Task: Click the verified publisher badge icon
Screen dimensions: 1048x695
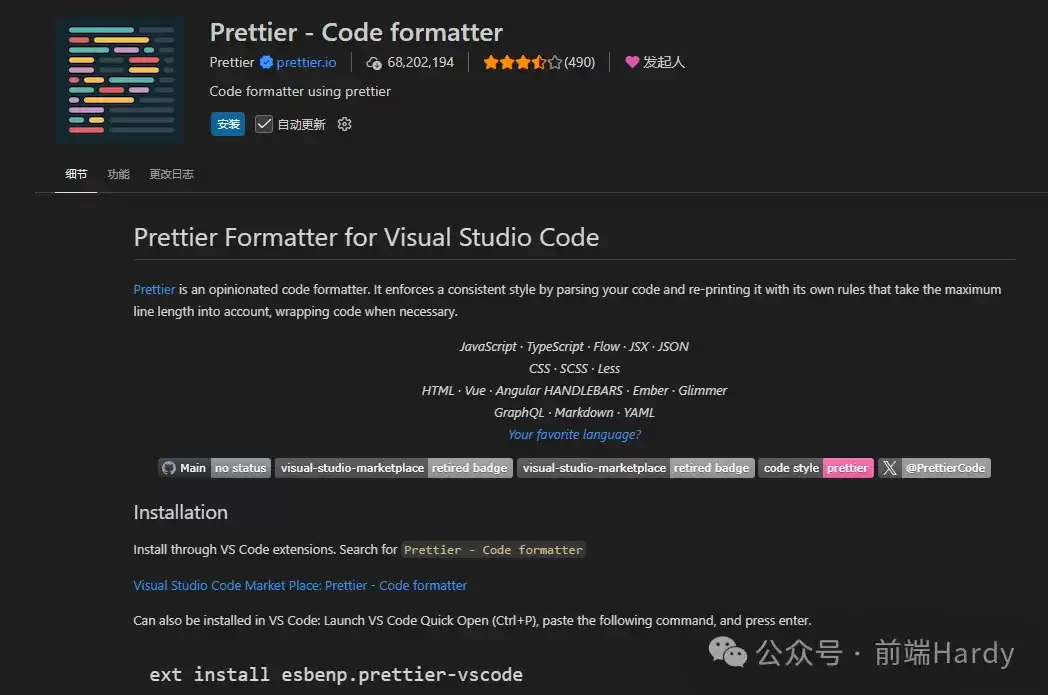Action: [x=266, y=62]
